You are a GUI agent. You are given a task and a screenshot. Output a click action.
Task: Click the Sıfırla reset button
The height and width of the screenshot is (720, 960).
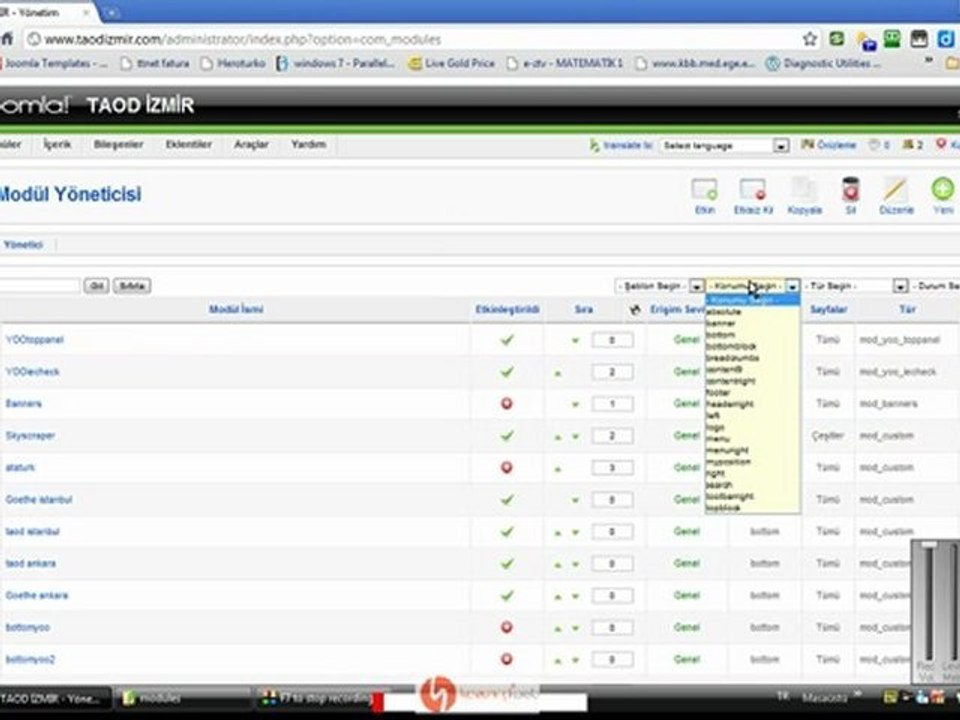click(132, 286)
